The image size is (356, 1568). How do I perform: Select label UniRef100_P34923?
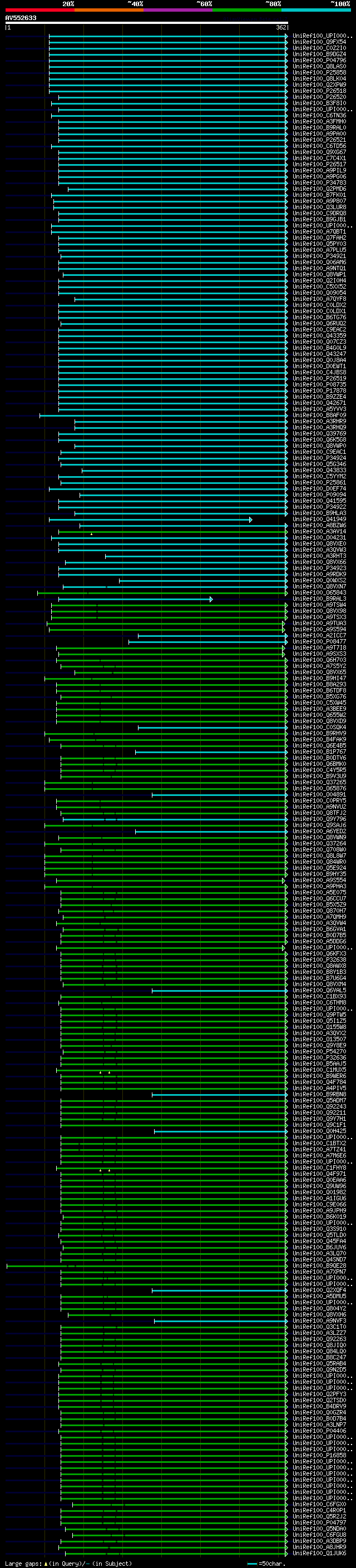coord(319,568)
